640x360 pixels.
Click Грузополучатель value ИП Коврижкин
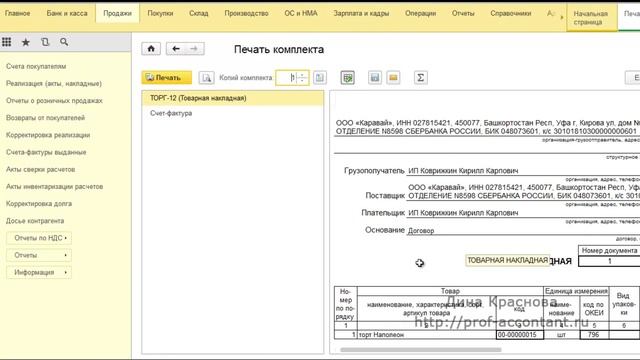click(463, 171)
